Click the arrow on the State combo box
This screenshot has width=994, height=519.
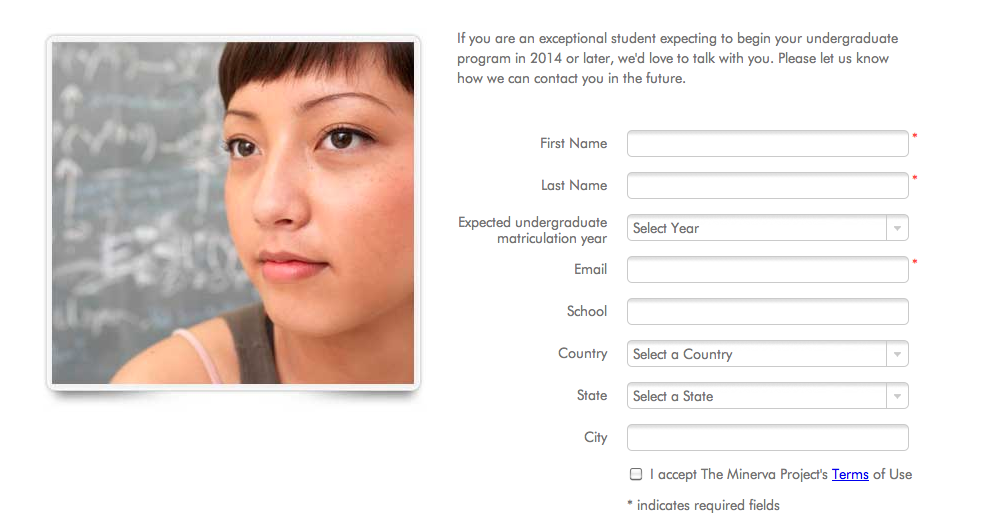pyautogui.click(x=898, y=396)
